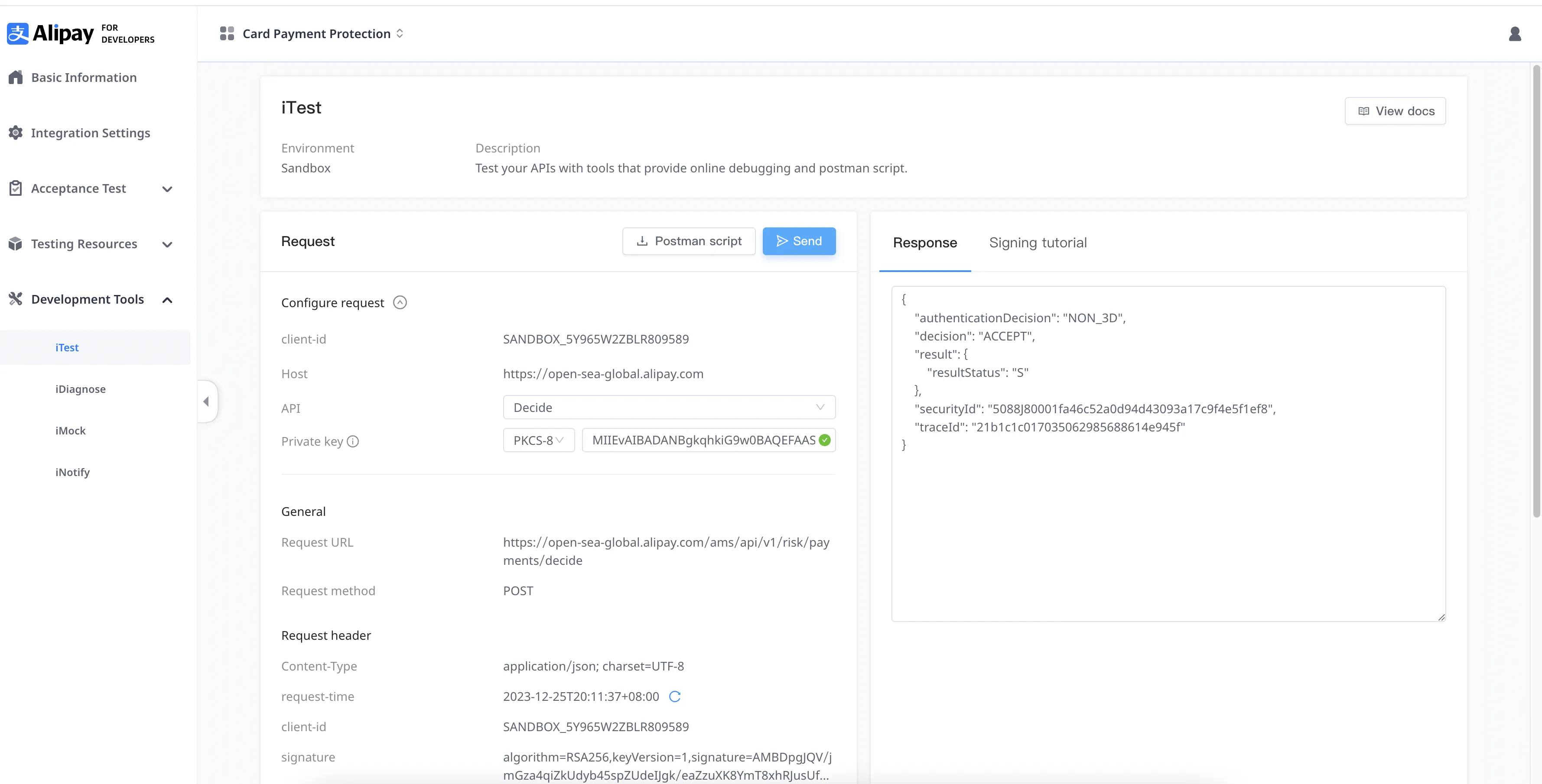The width and height of the screenshot is (1542, 784).
Task: Open the API Decide dropdown
Action: click(669, 408)
